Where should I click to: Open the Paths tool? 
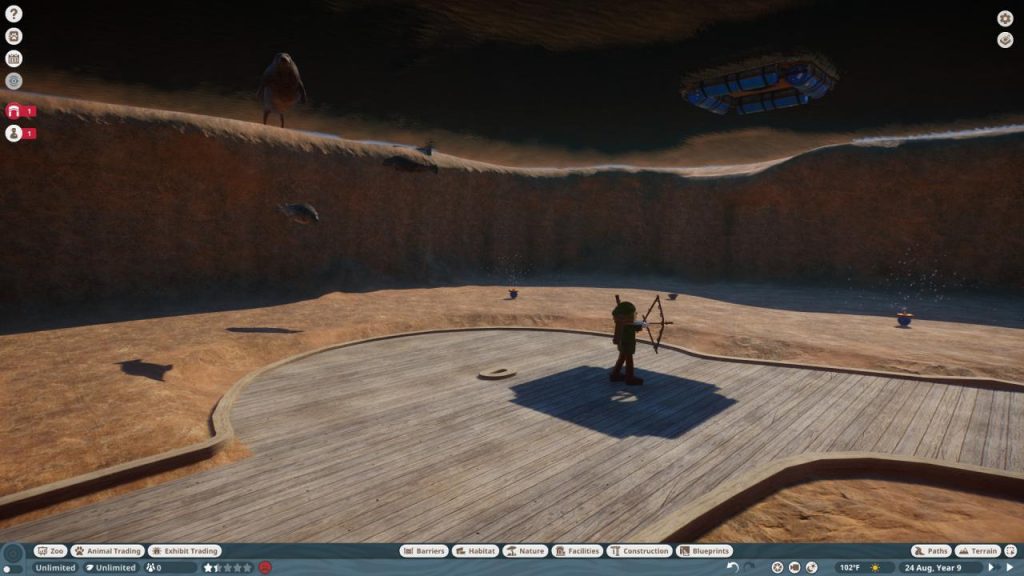pyautogui.click(x=931, y=551)
